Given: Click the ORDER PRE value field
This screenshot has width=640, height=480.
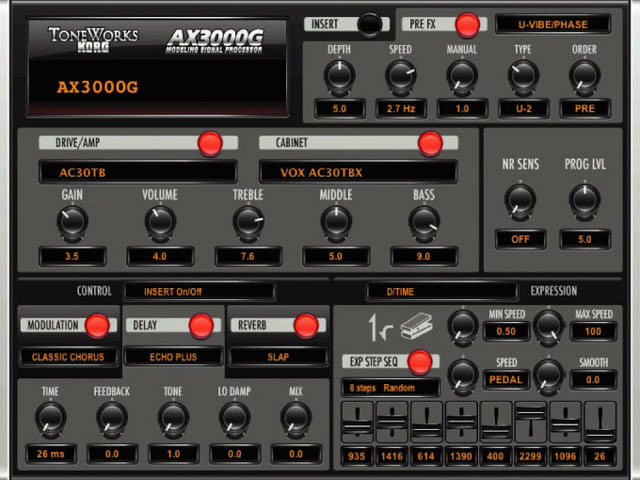Looking at the screenshot, I should [x=585, y=109].
